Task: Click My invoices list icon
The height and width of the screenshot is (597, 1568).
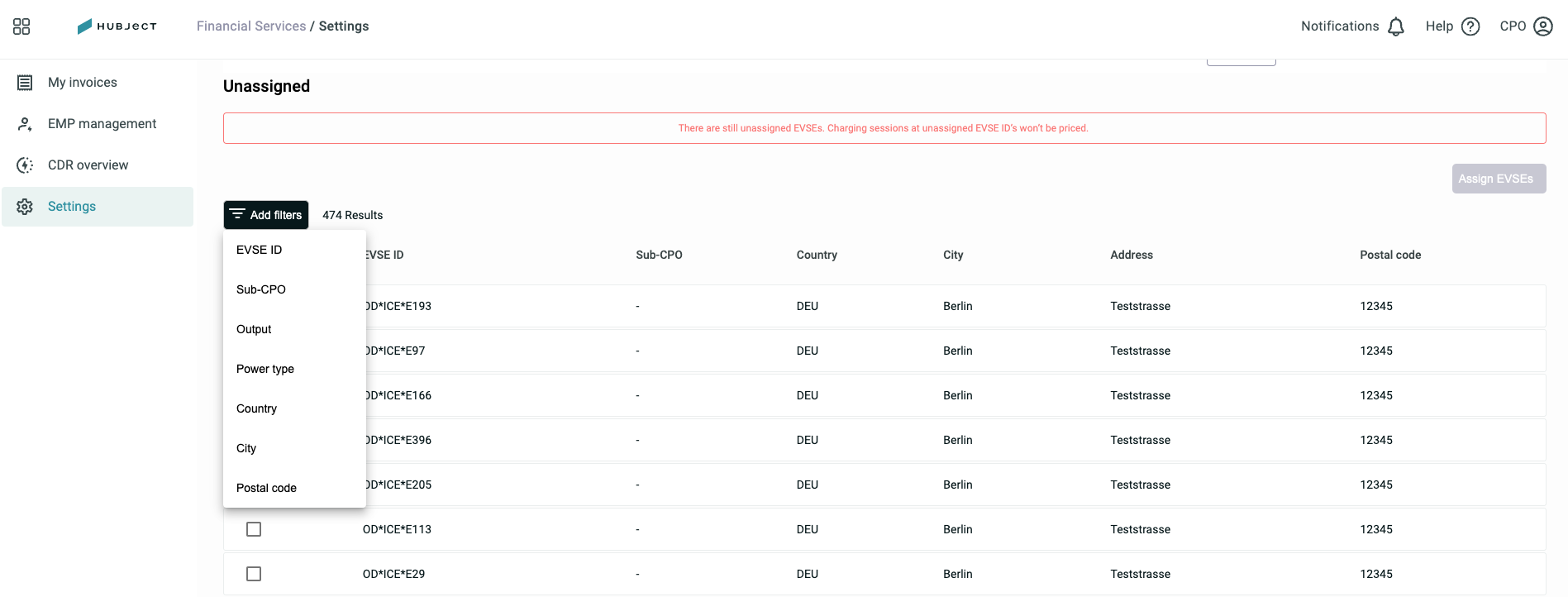Action: pos(25,83)
